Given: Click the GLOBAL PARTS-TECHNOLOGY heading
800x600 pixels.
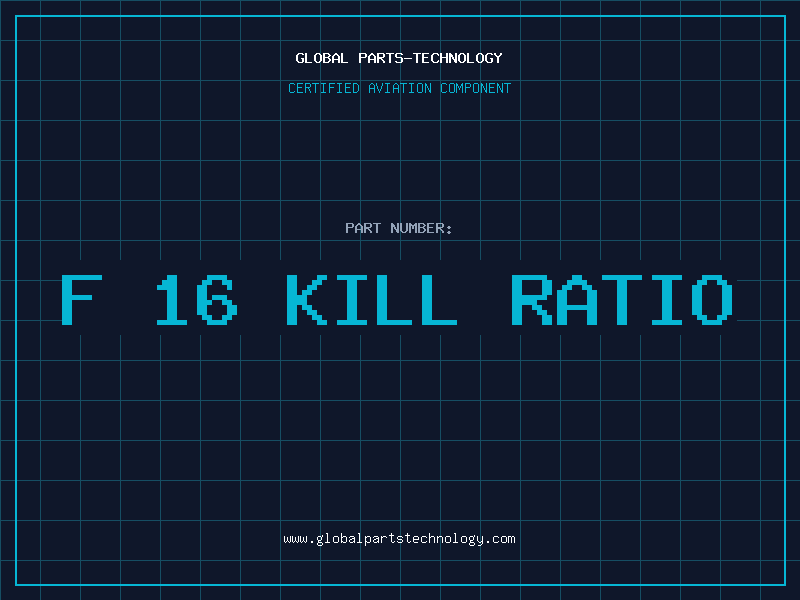Looking at the screenshot, I should point(399,58).
